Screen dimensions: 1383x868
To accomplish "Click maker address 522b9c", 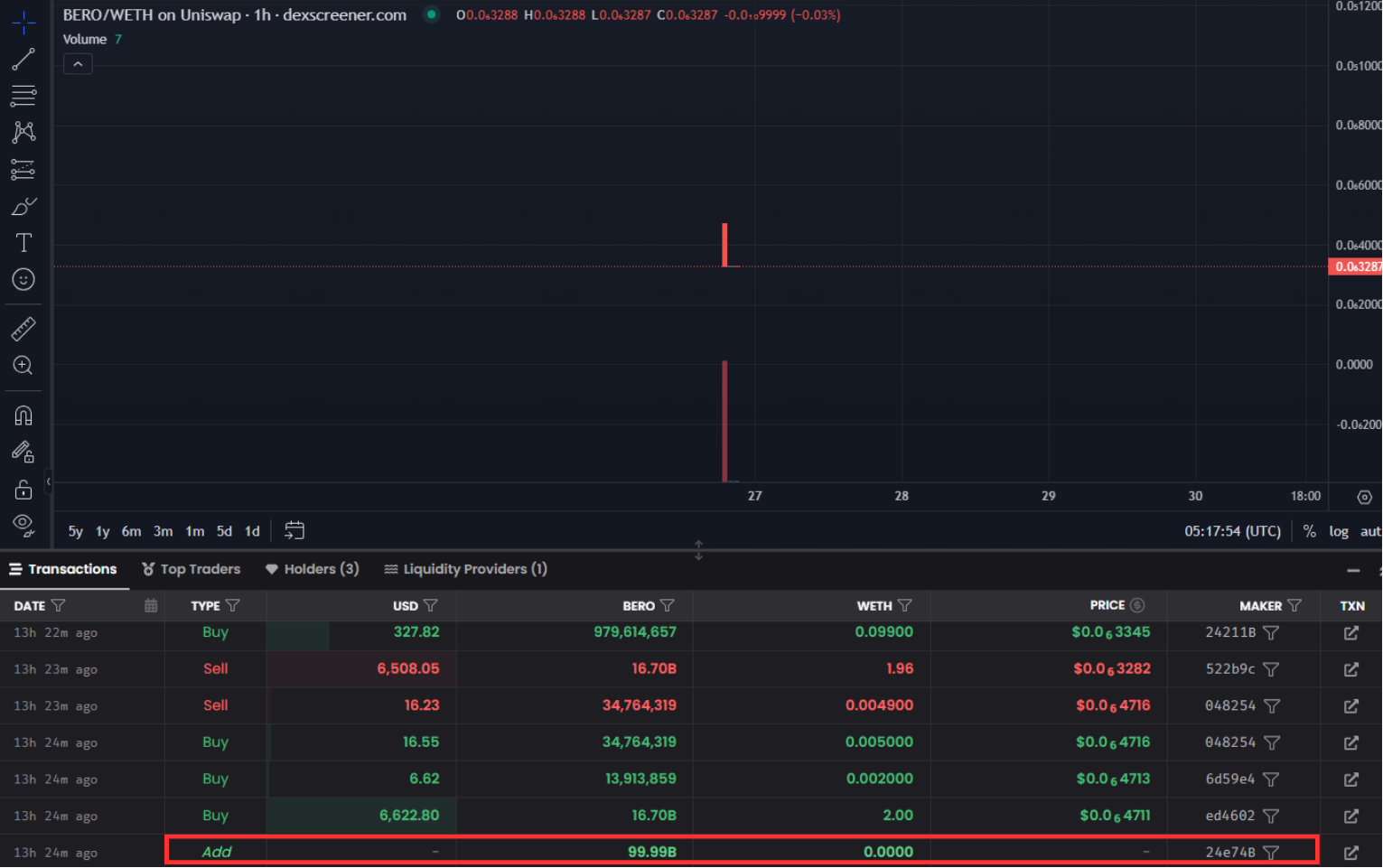I will point(1230,669).
